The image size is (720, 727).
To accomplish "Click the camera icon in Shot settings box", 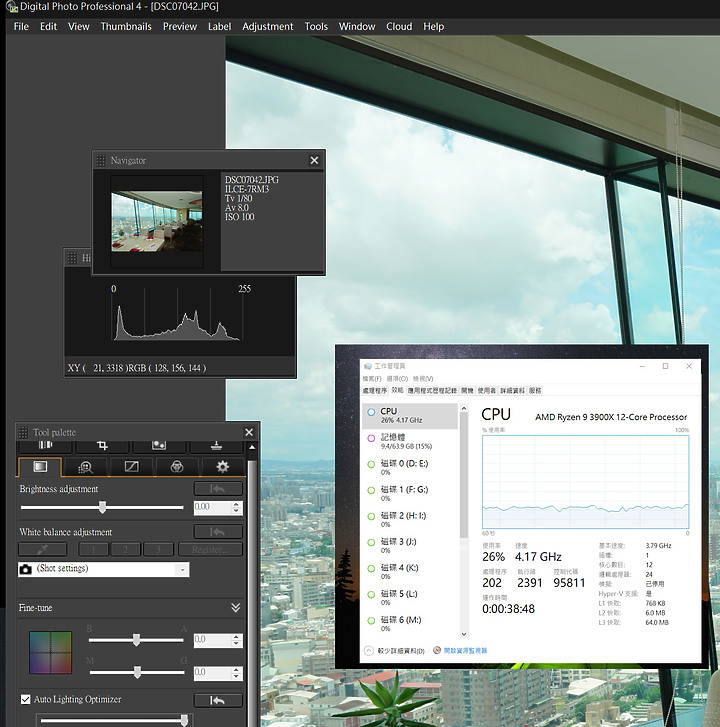I will coord(26,569).
